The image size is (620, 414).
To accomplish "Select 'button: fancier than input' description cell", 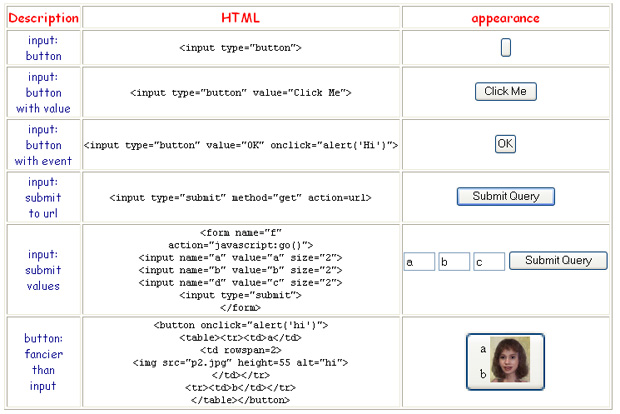I will [43, 362].
